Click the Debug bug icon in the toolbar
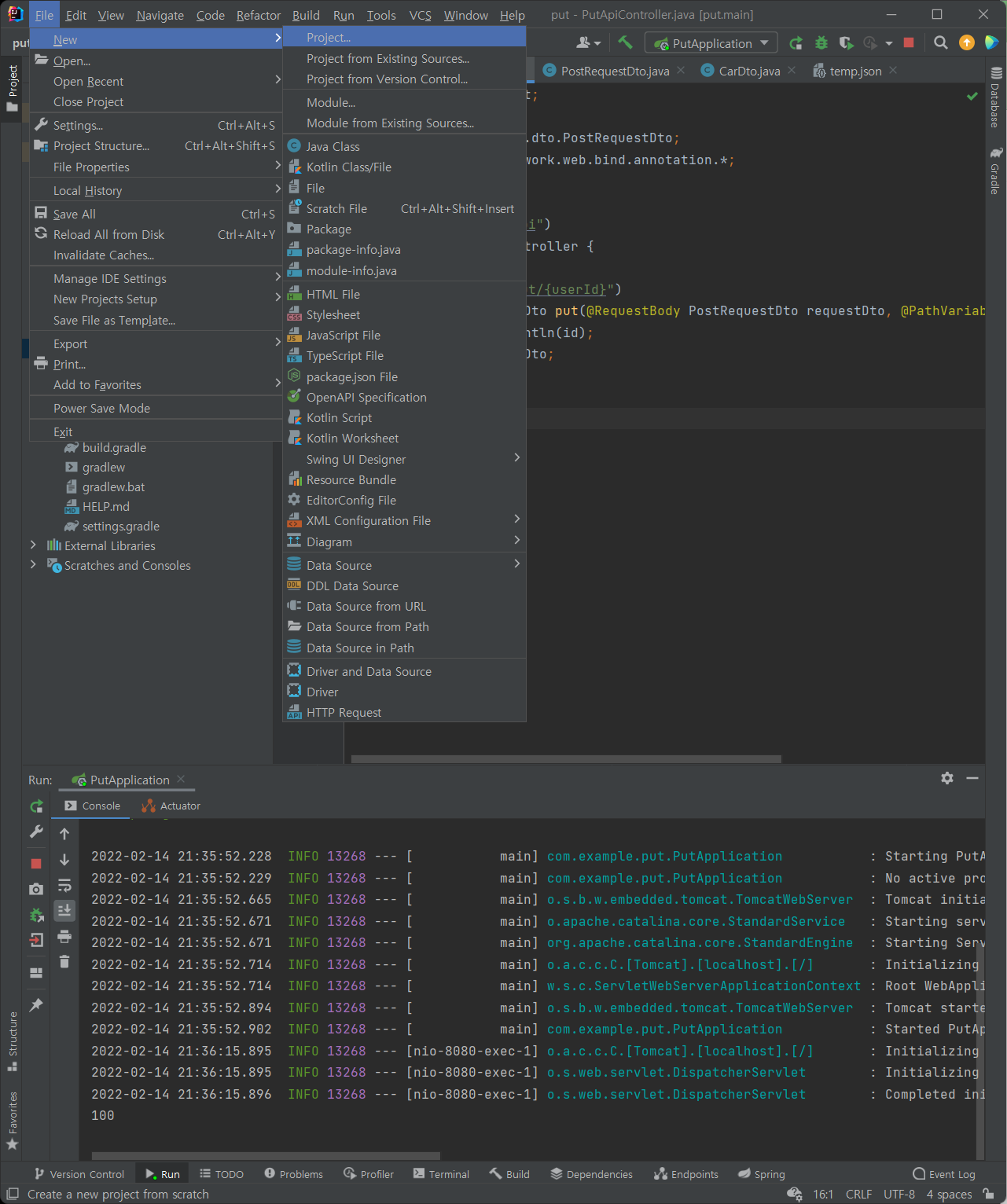The width and height of the screenshot is (1007, 1204). (821, 43)
